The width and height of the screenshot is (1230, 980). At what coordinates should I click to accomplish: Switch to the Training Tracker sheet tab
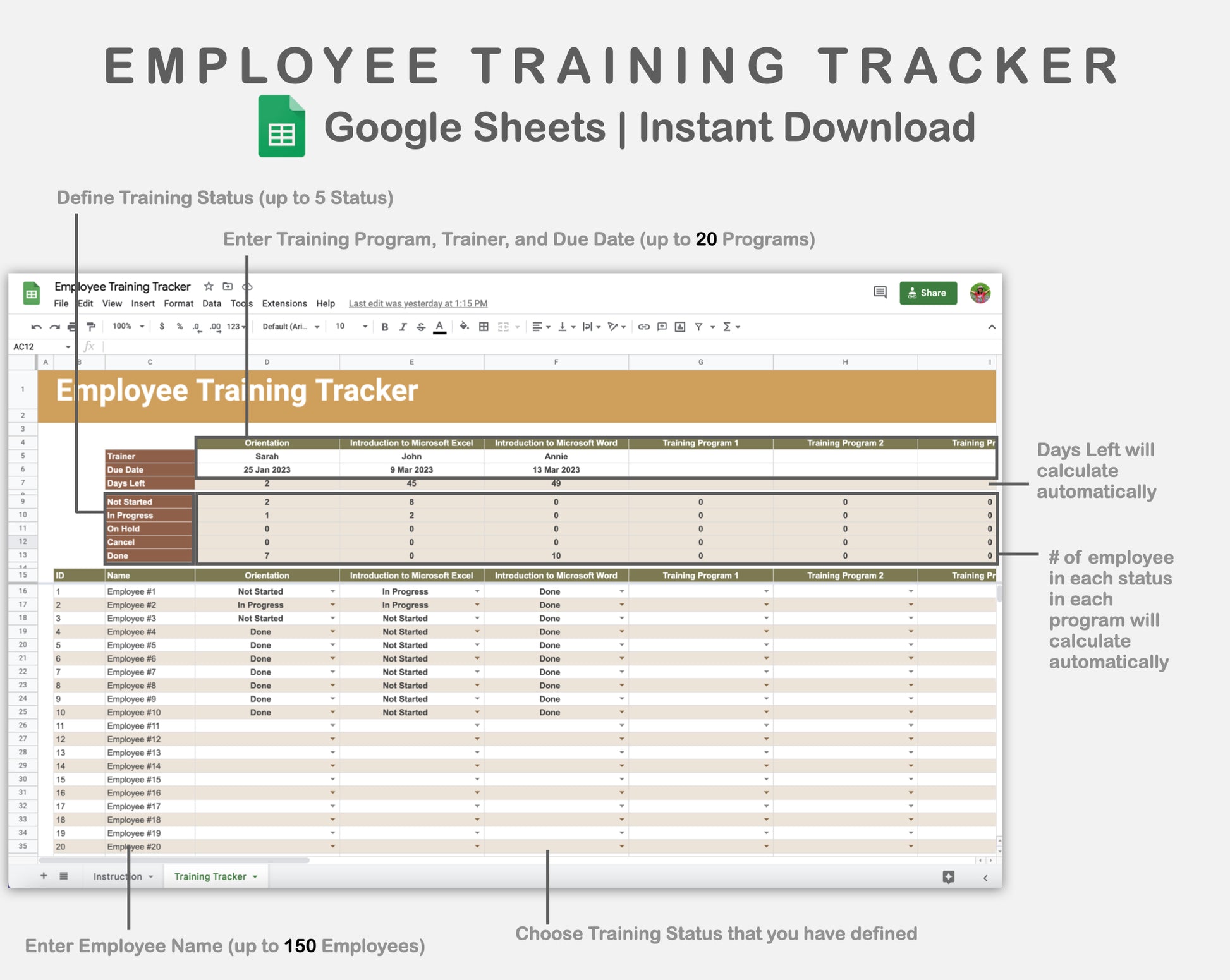click(x=216, y=876)
